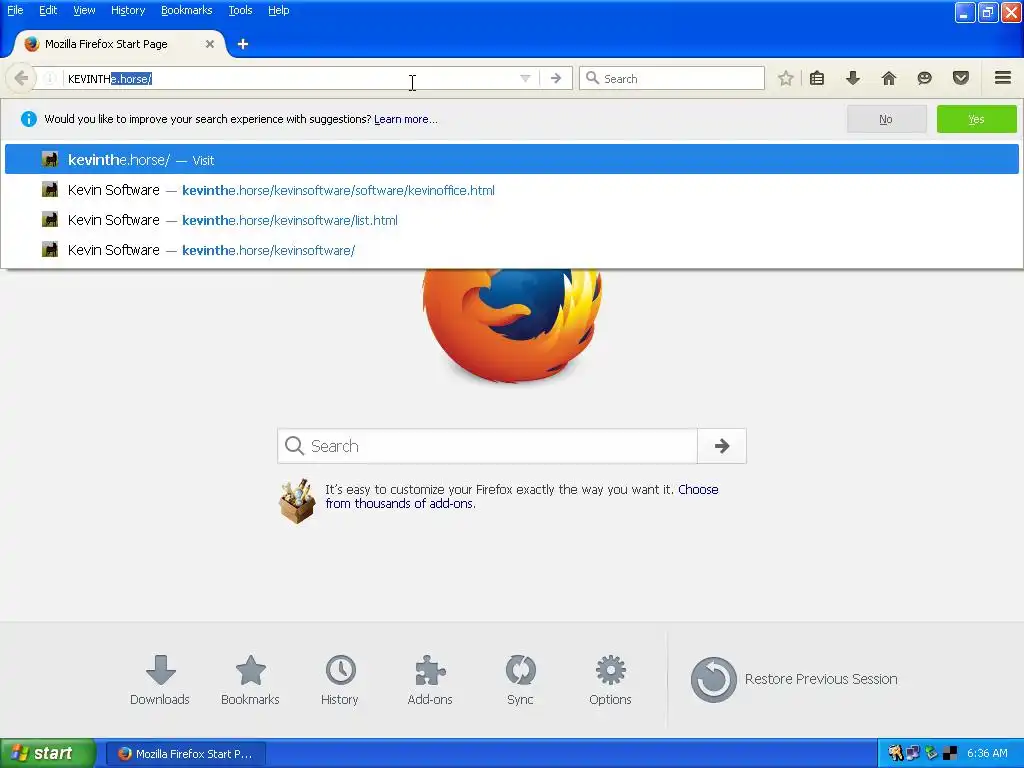
Task: Open the Help menu
Action: [x=278, y=10]
